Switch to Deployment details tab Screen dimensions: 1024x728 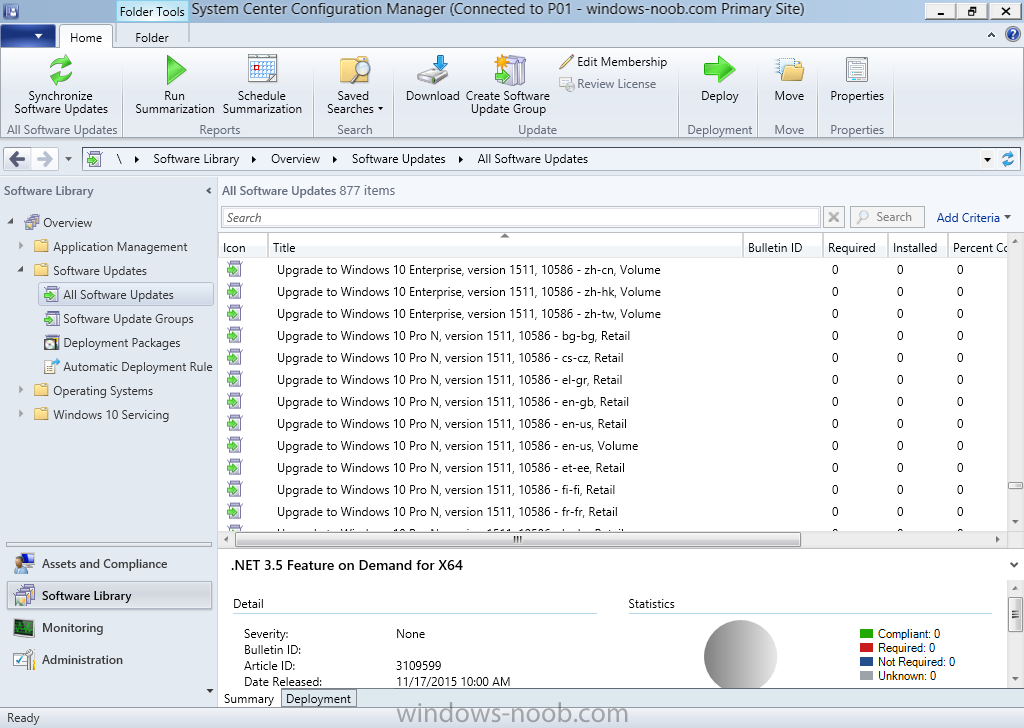(x=319, y=699)
